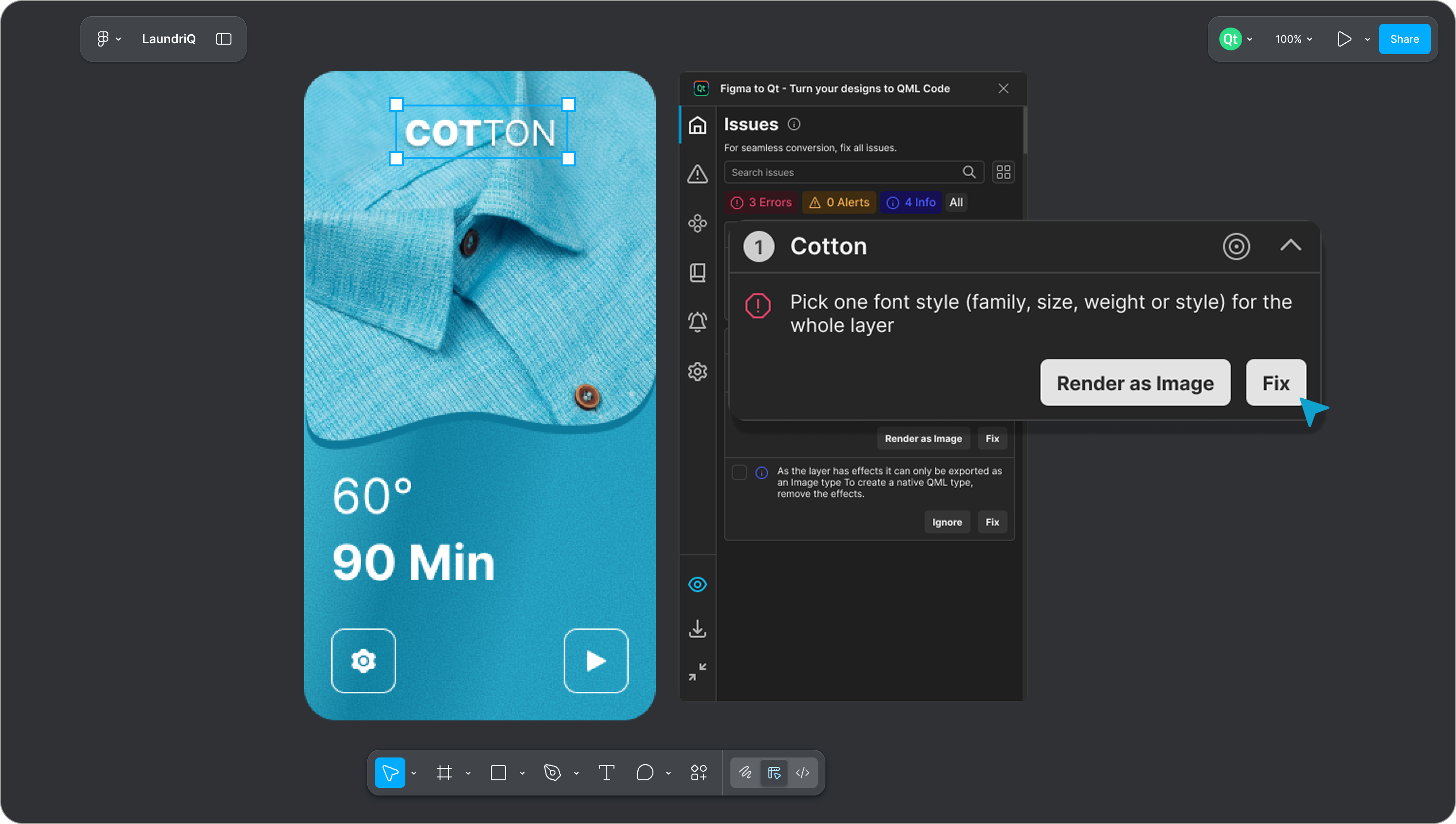
Task: Toggle the preview eye icon in the plugin sidebar
Action: 698,584
